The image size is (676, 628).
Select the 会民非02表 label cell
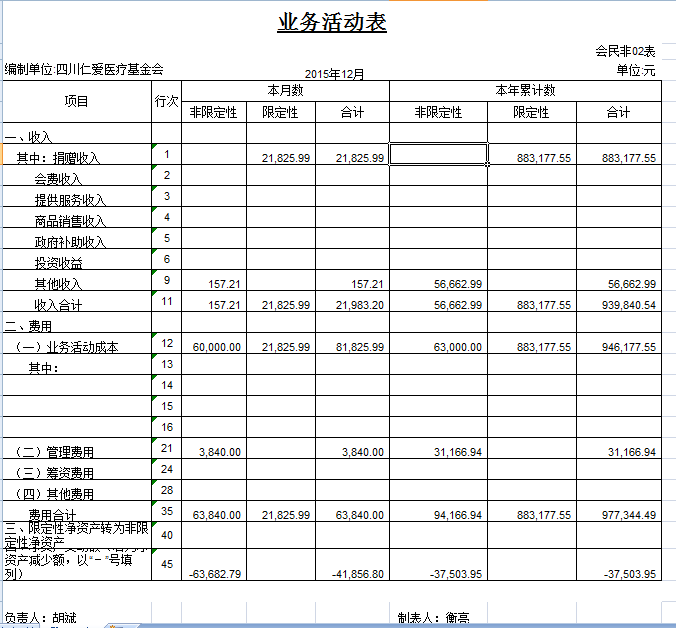[625, 51]
